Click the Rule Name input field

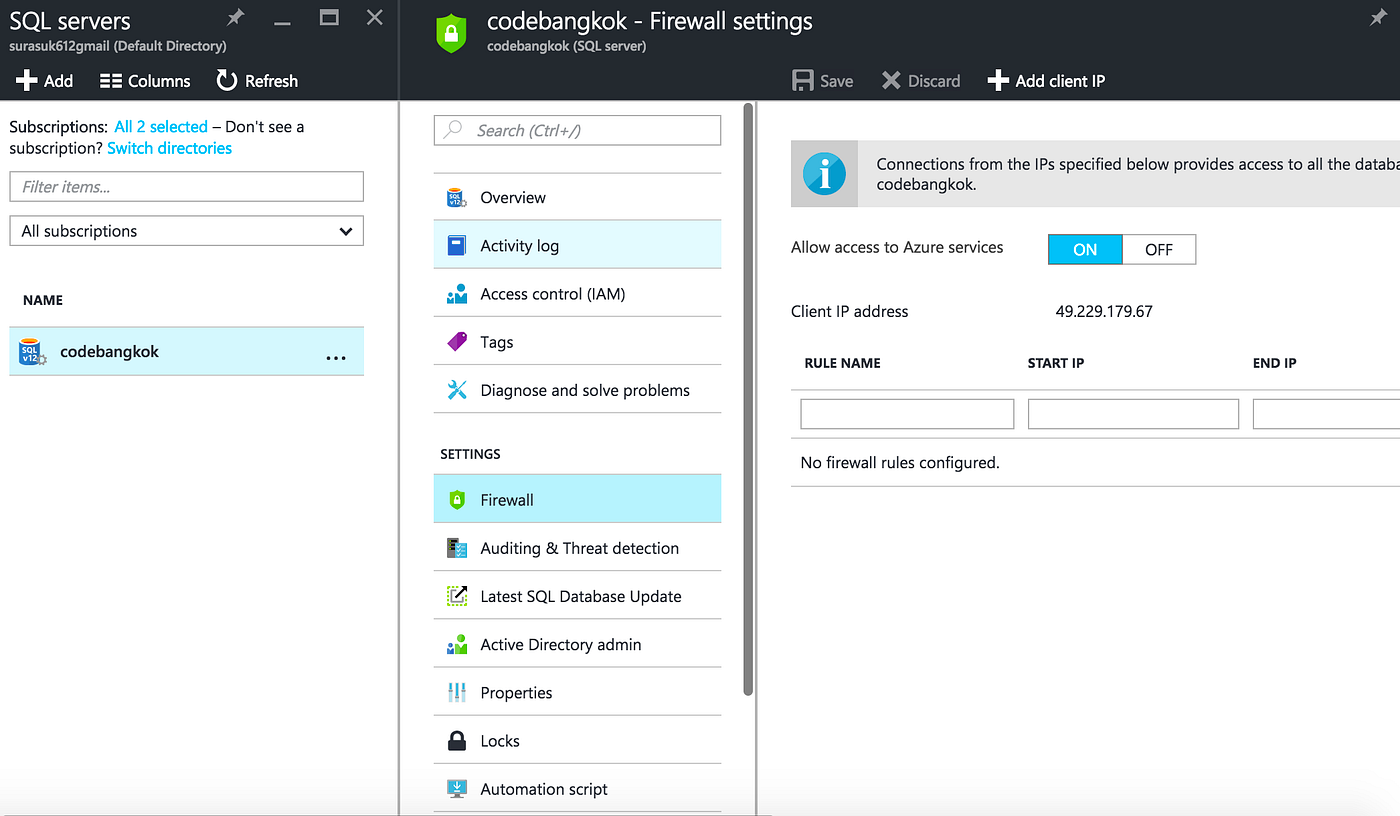pos(906,413)
